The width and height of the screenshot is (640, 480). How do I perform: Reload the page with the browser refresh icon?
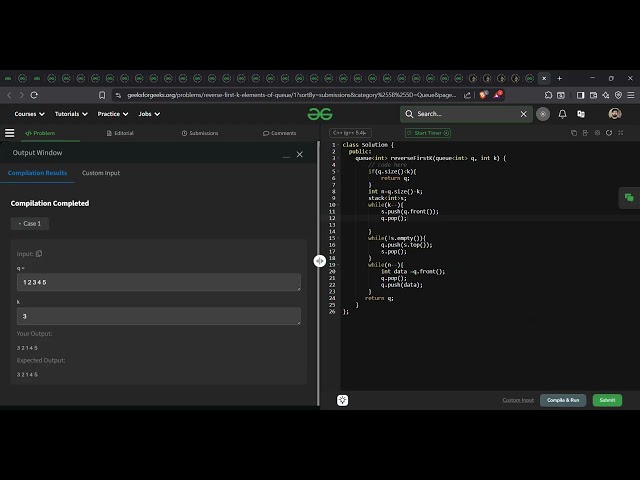34,95
